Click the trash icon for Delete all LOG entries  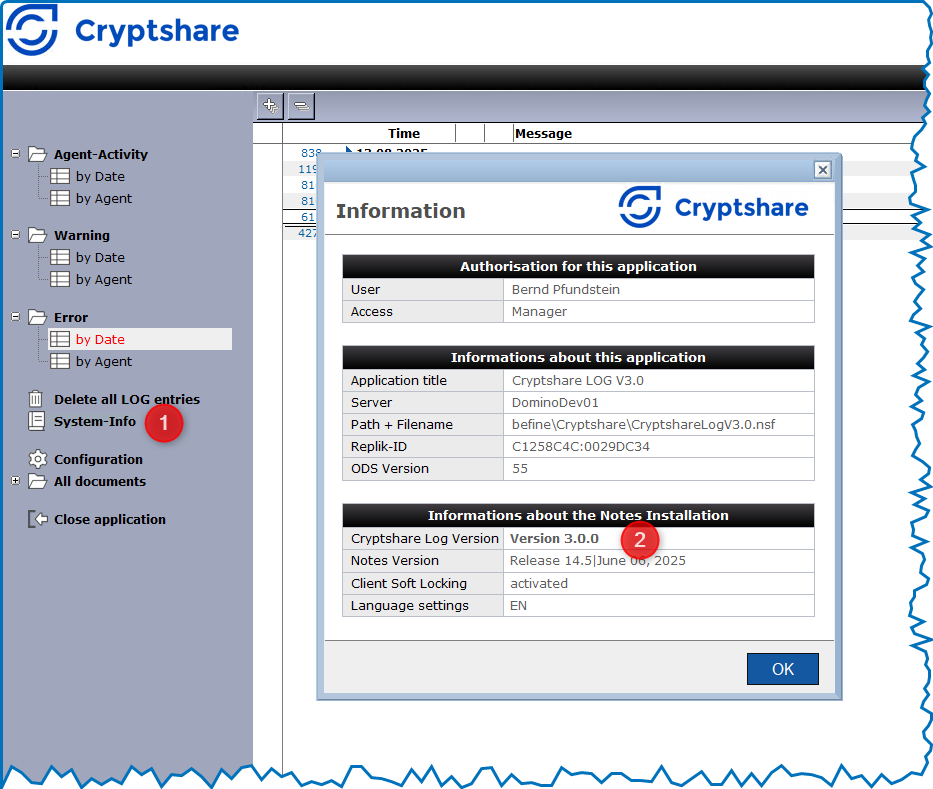click(x=37, y=399)
